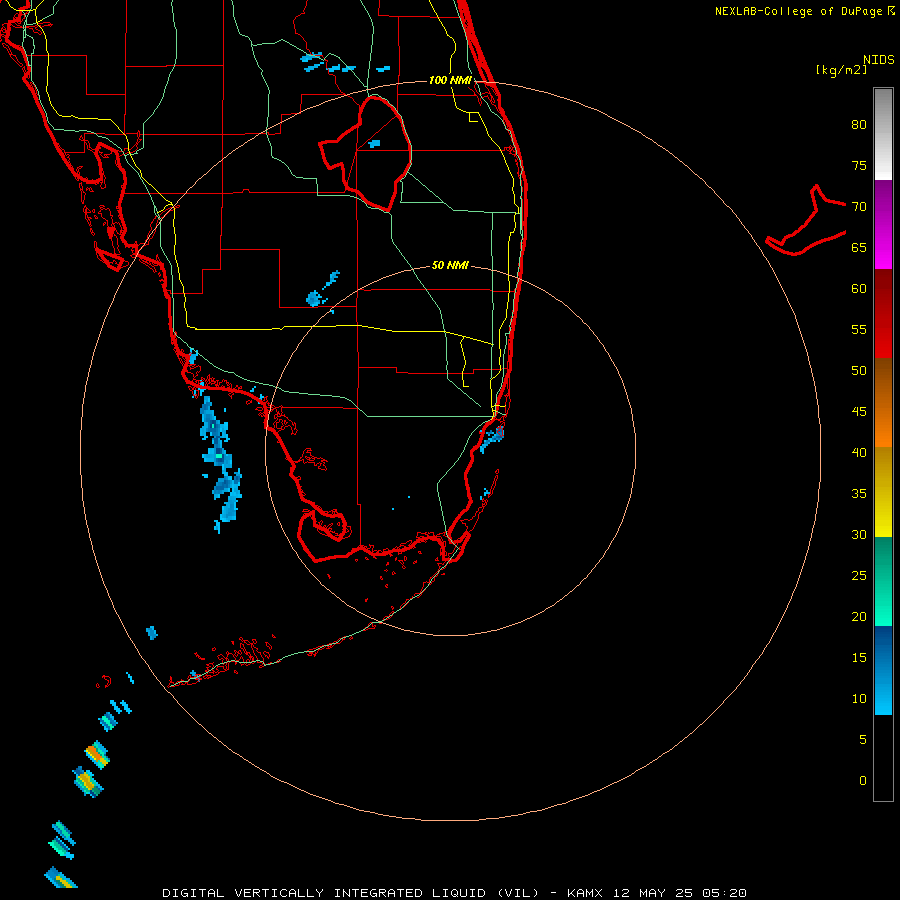Click the 100 NMI range ring label
The width and height of the screenshot is (900, 900).
coord(450,80)
